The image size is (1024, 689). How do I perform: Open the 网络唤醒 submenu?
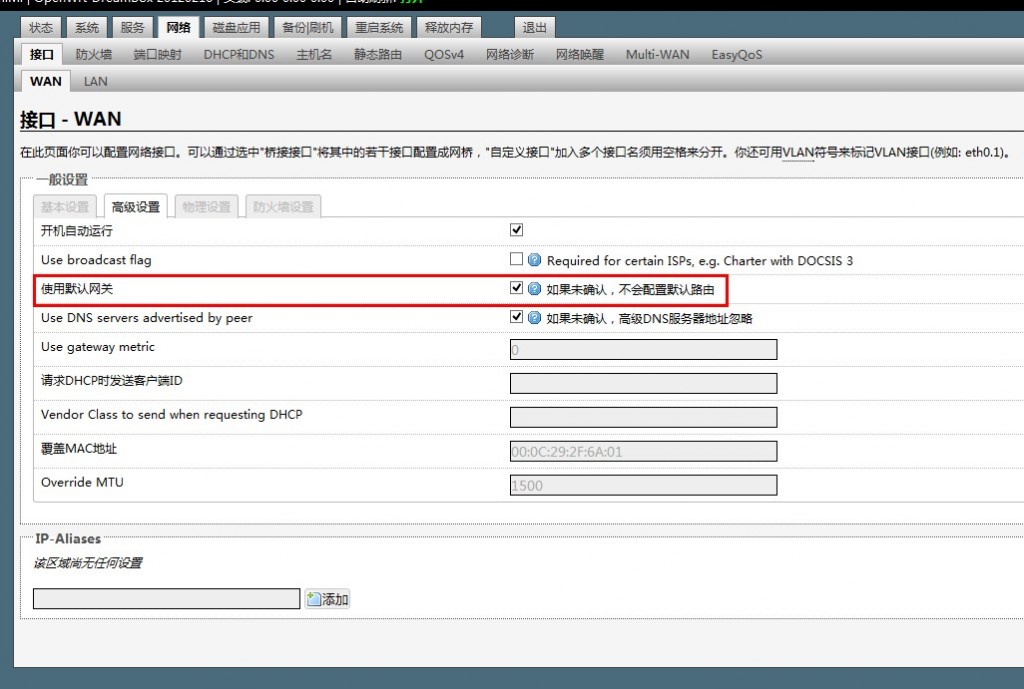click(x=580, y=55)
